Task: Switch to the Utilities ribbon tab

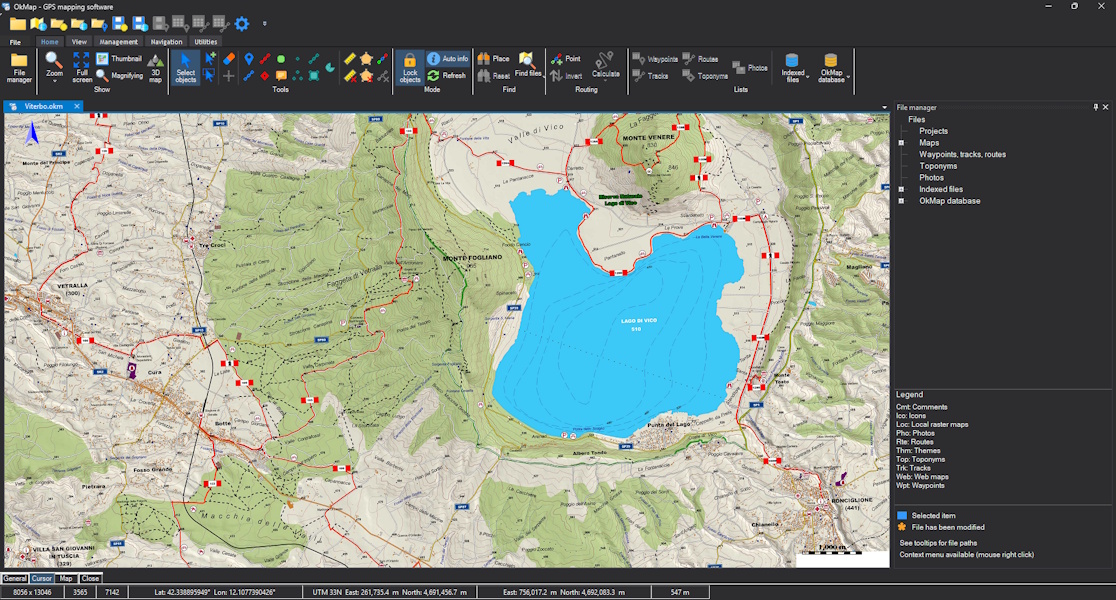Action: point(206,42)
